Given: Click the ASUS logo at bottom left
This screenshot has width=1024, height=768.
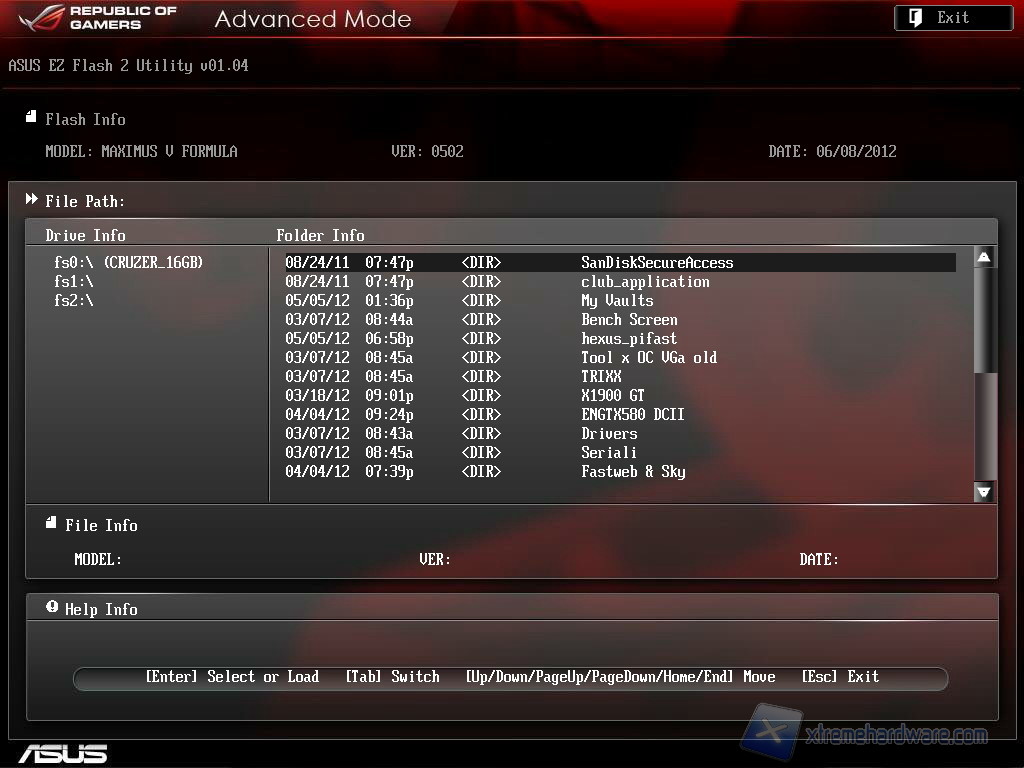Looking at the screenshot, I should point(62,753).
